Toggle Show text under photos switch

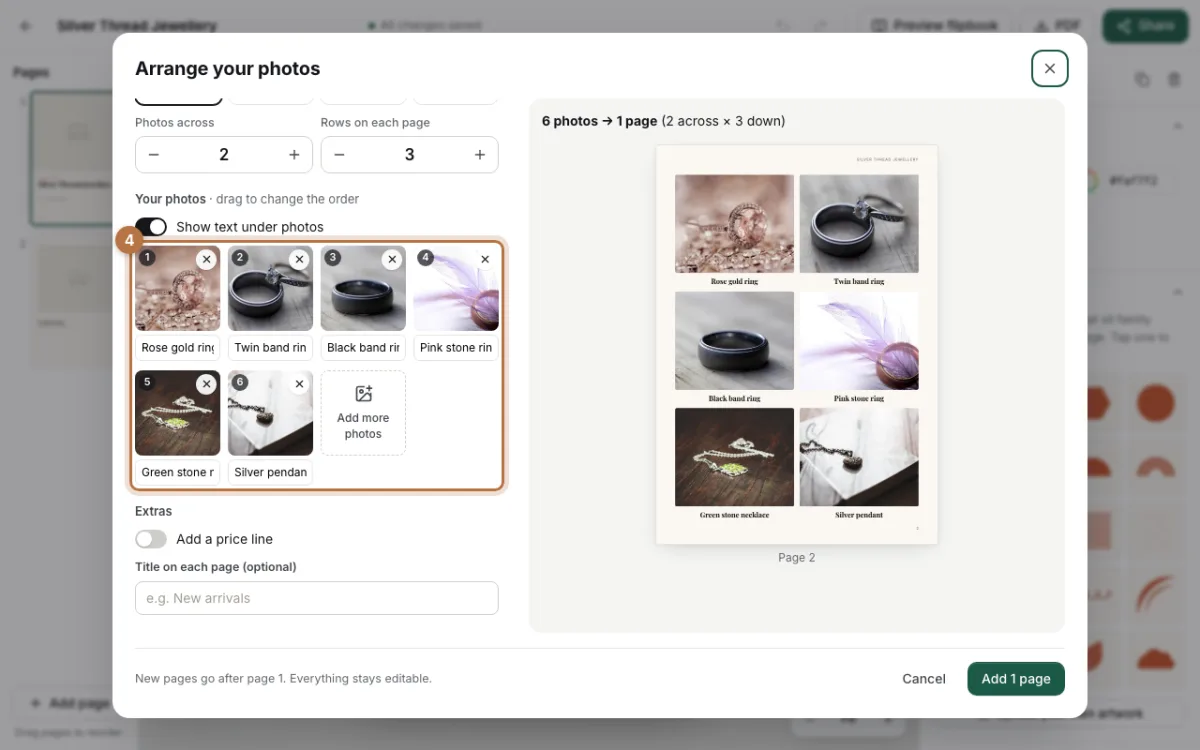151,227
